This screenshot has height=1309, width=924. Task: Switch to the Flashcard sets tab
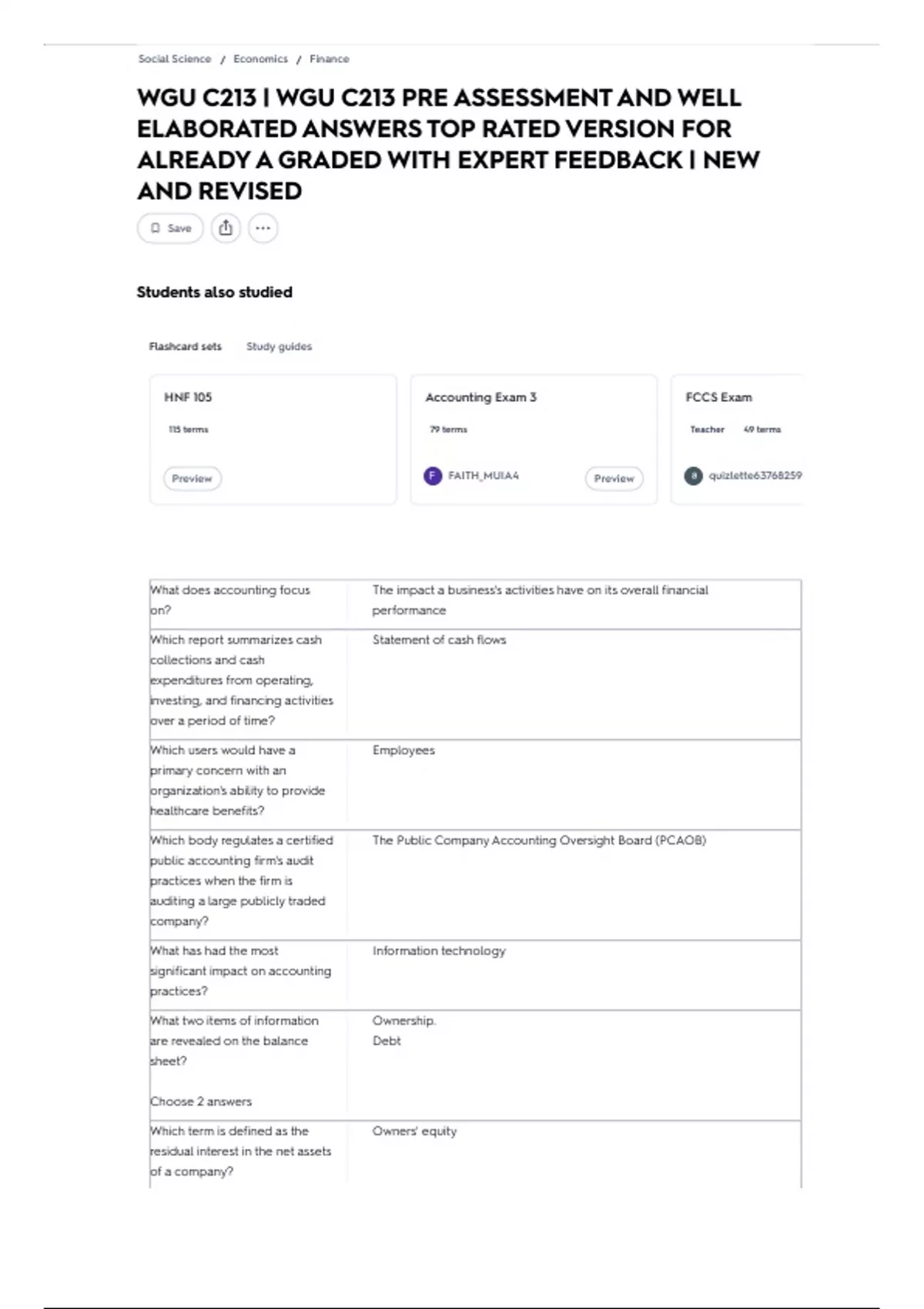[186, 346]
